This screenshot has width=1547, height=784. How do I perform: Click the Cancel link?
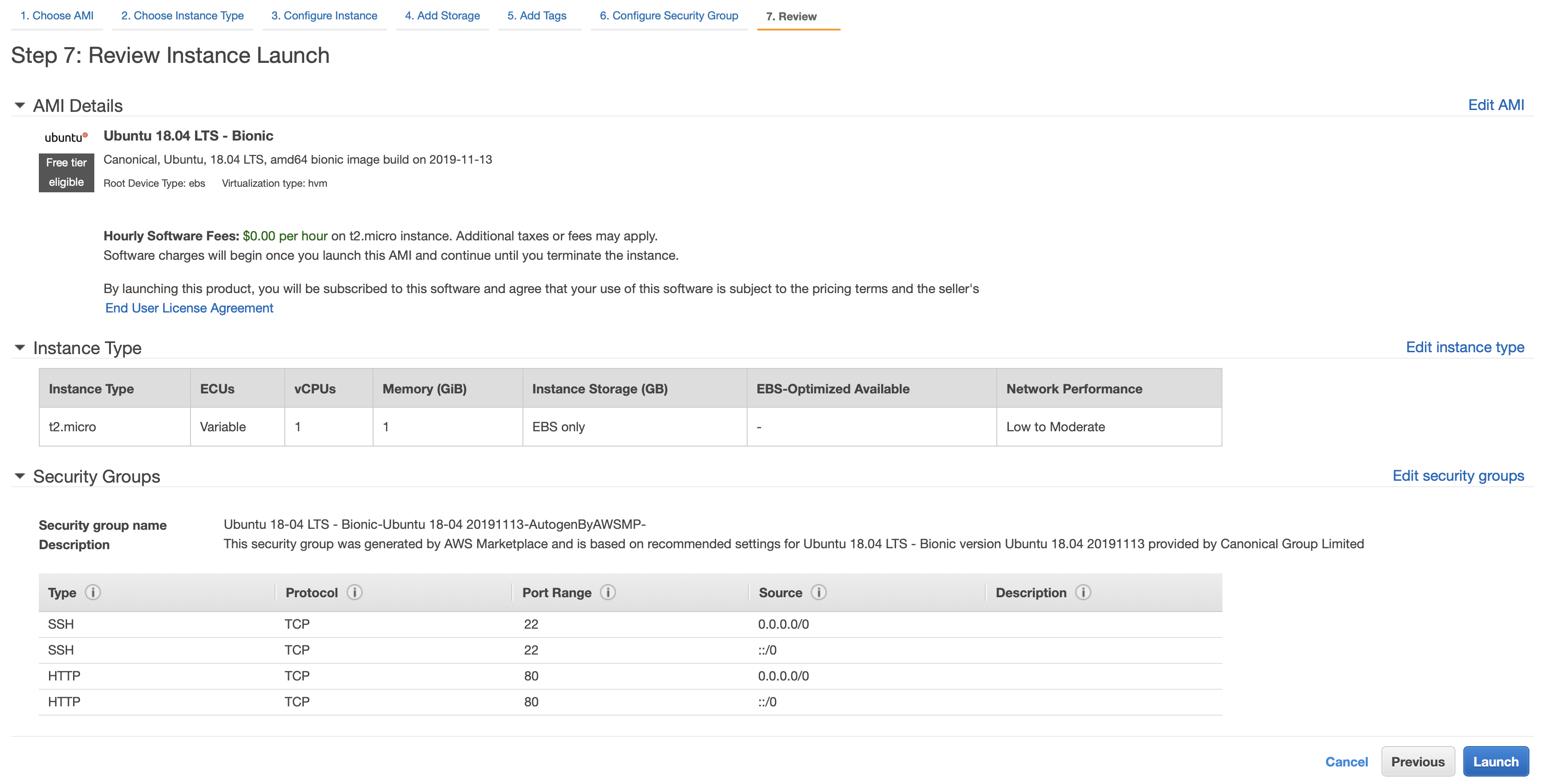1346,761
